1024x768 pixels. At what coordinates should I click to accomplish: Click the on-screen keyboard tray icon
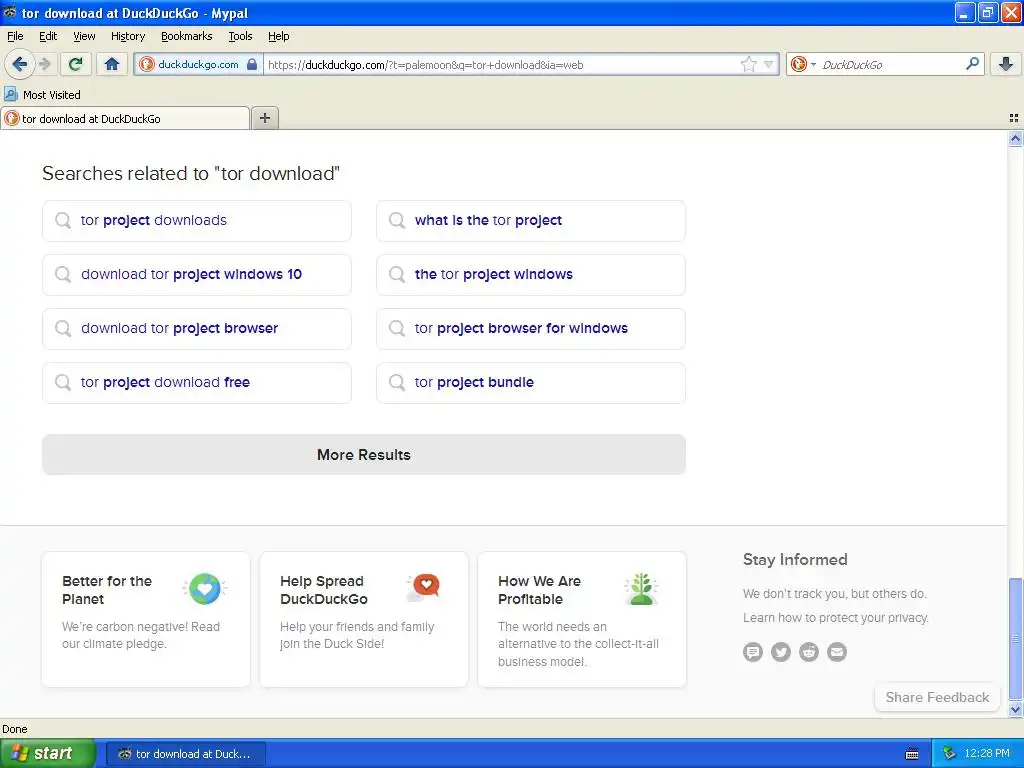coord(912,754)
